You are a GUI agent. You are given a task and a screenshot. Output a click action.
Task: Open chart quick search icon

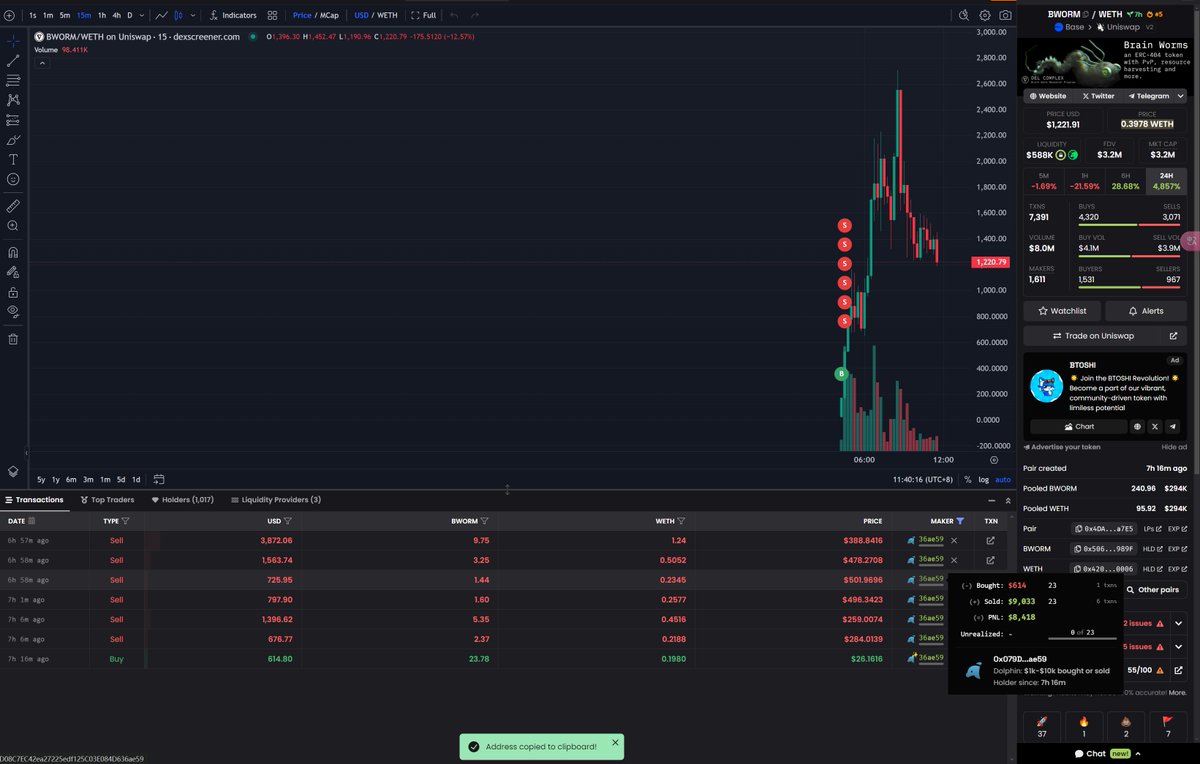[x=964, y=15]
